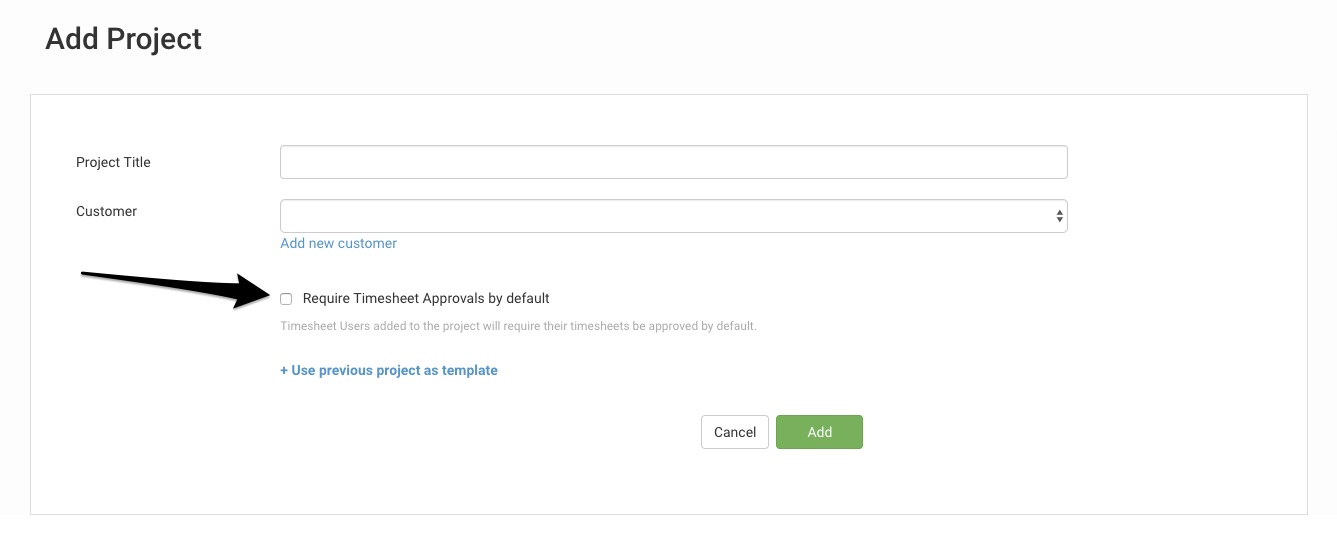Focus the Project Title text field
The height and width of the screenshot is (548, 1337).
click(x=674, y=162)
